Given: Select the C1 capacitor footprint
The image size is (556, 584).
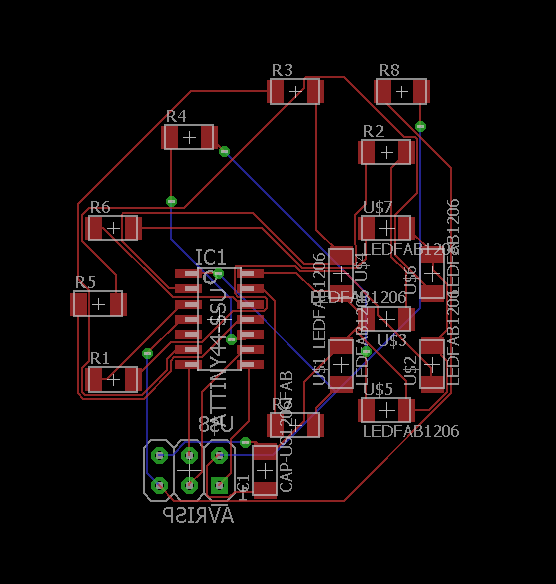Looking at the screenshot, I should tap(265, 471).
